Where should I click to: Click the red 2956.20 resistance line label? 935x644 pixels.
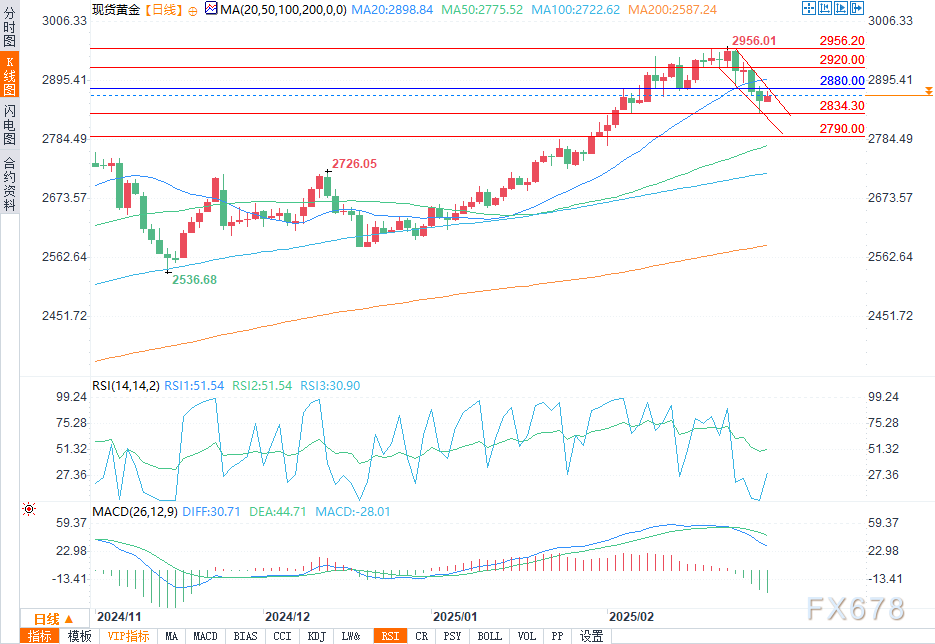point(841,41)
